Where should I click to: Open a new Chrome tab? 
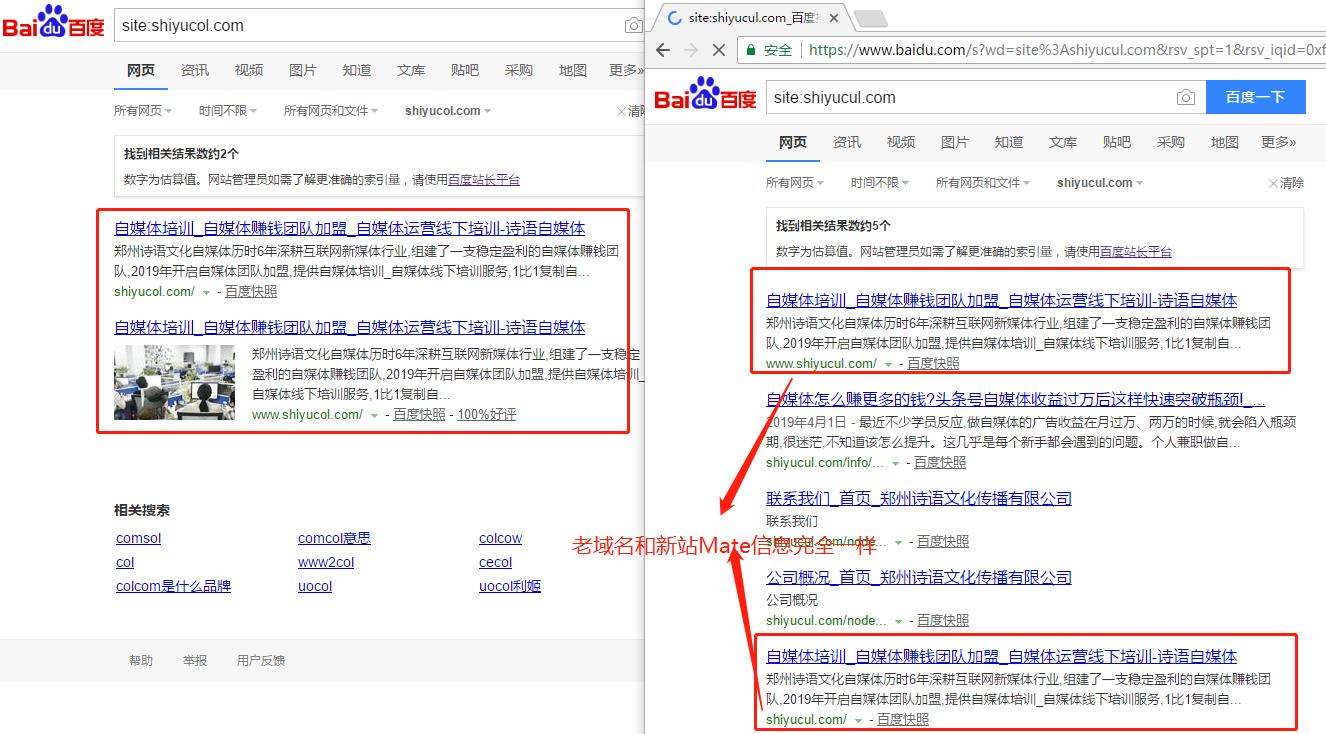pos(870,18)
